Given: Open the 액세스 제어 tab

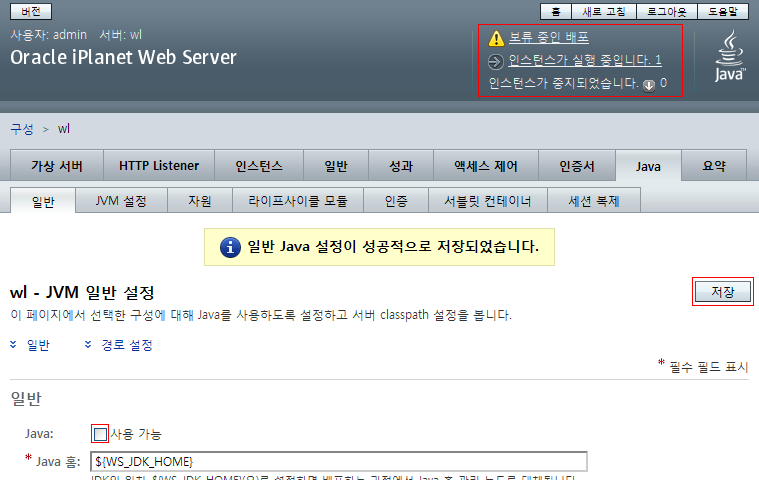Looking at the screenshot, I should click(486, 165).
